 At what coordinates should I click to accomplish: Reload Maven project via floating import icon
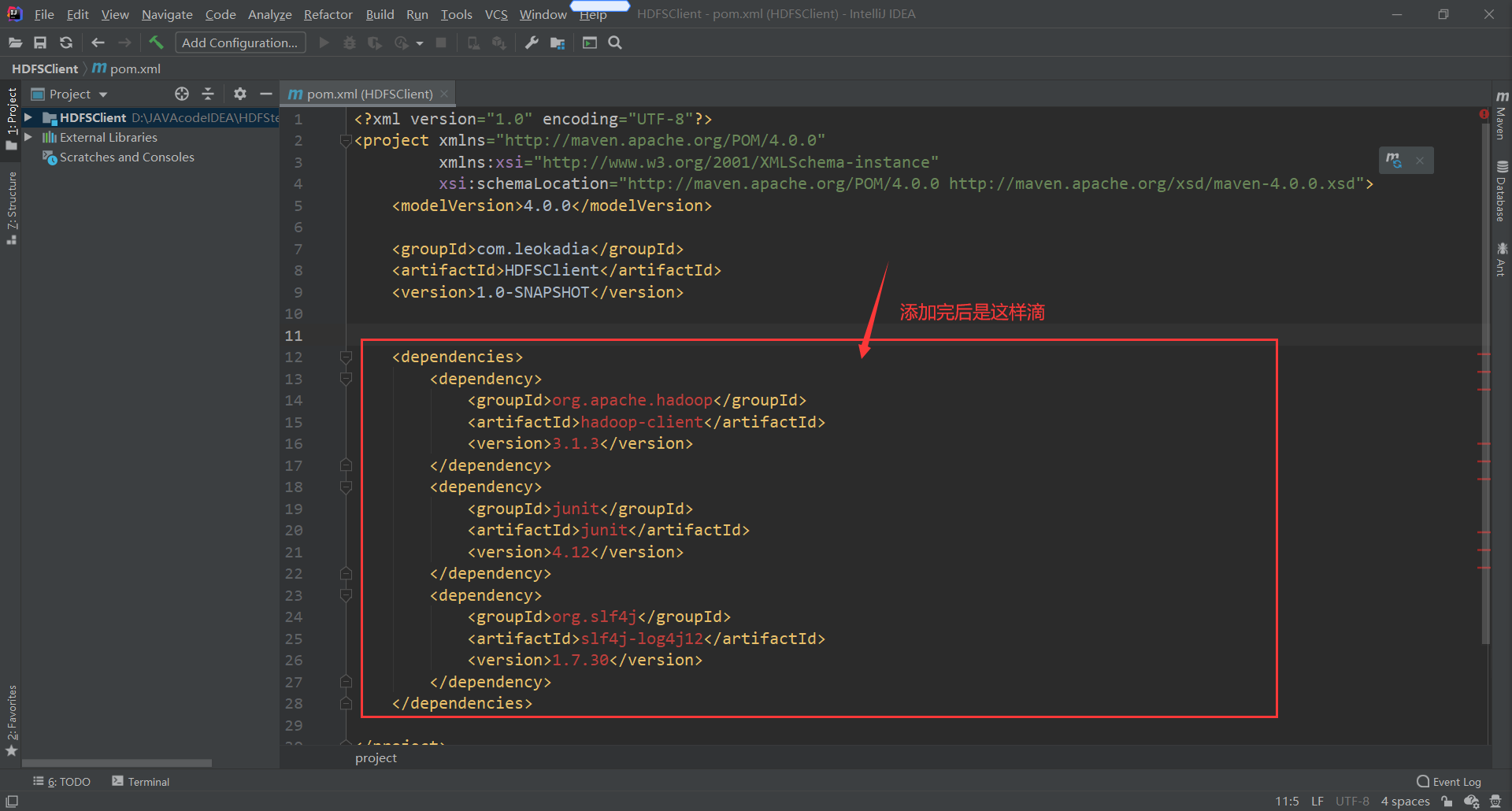point(1393,160)
